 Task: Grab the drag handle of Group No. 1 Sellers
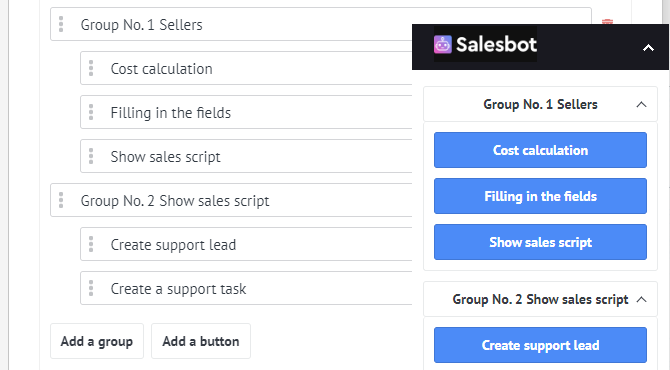[61, 24]
